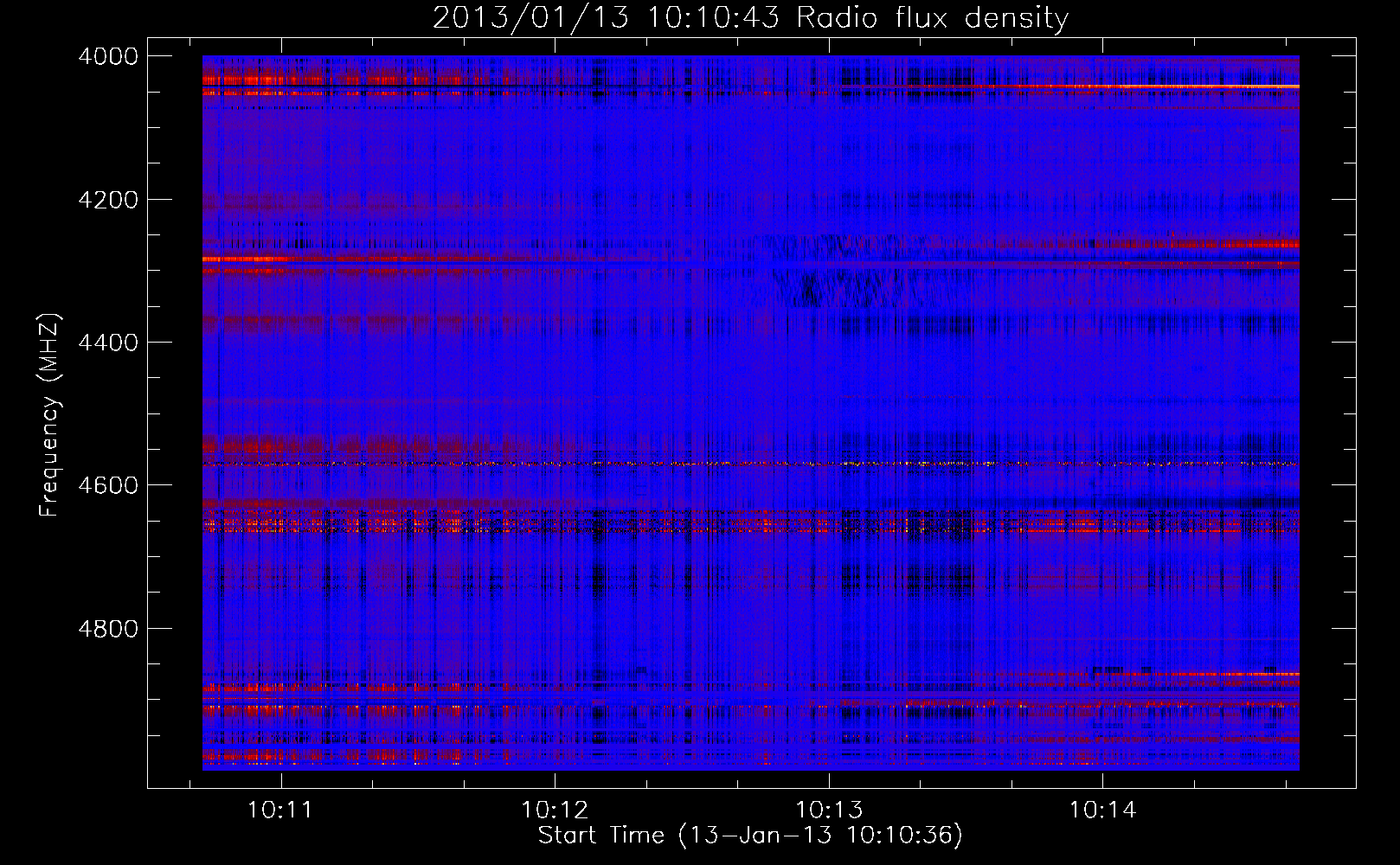The height and width of the screenshot is (865, 1400).
Task: Click the 4200 frequency tick label
Action: click(108, 200)
